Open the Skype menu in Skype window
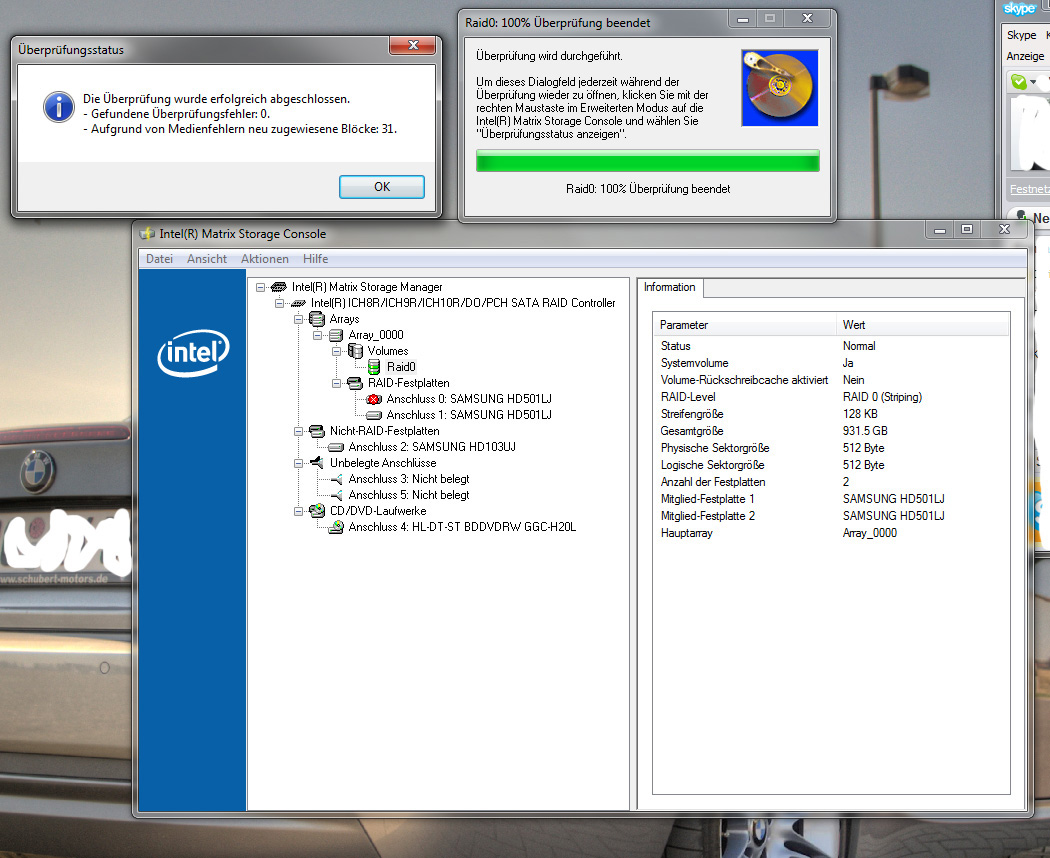 click(x=1021, y=35)
